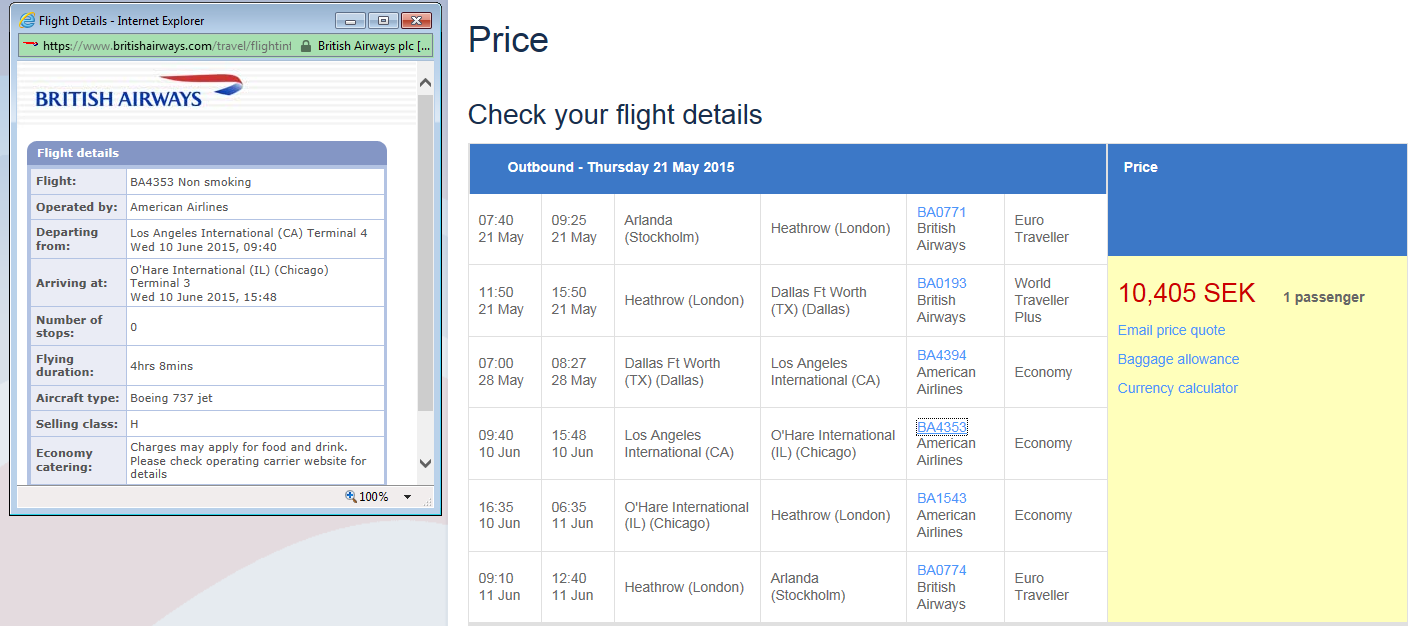1414x626 pixels.
Task: Open the Baggage allowance link
Action: click(1178, 359)
